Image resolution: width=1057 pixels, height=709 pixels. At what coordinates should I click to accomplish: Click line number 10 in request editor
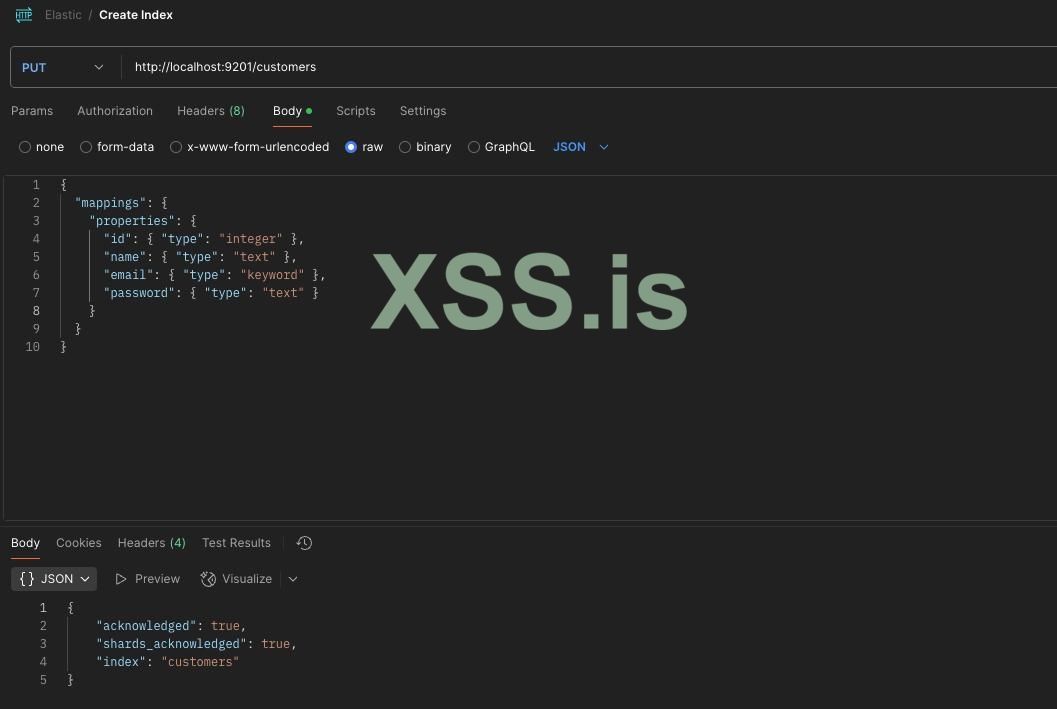[32, 346]
